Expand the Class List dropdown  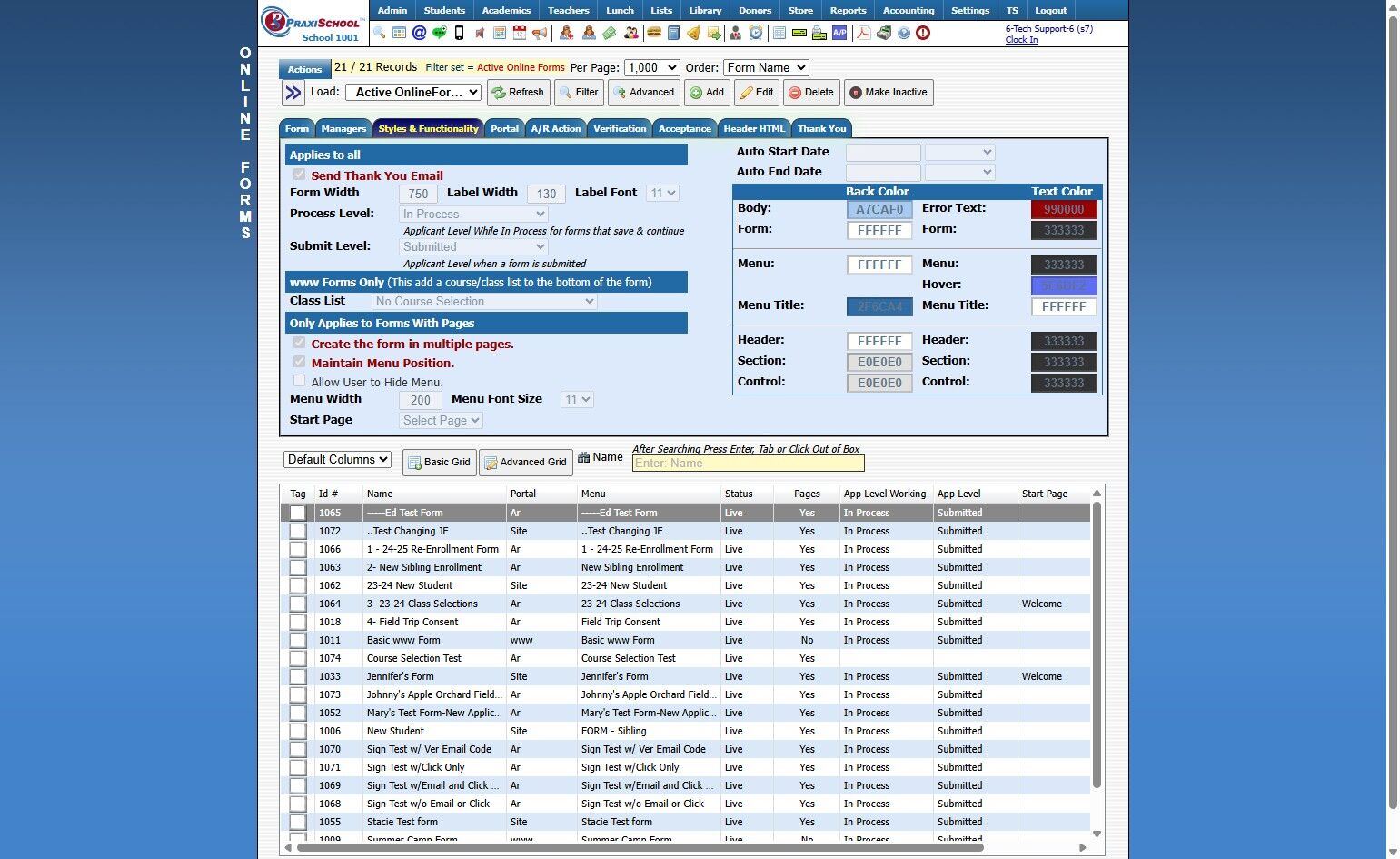coord(484,301)
